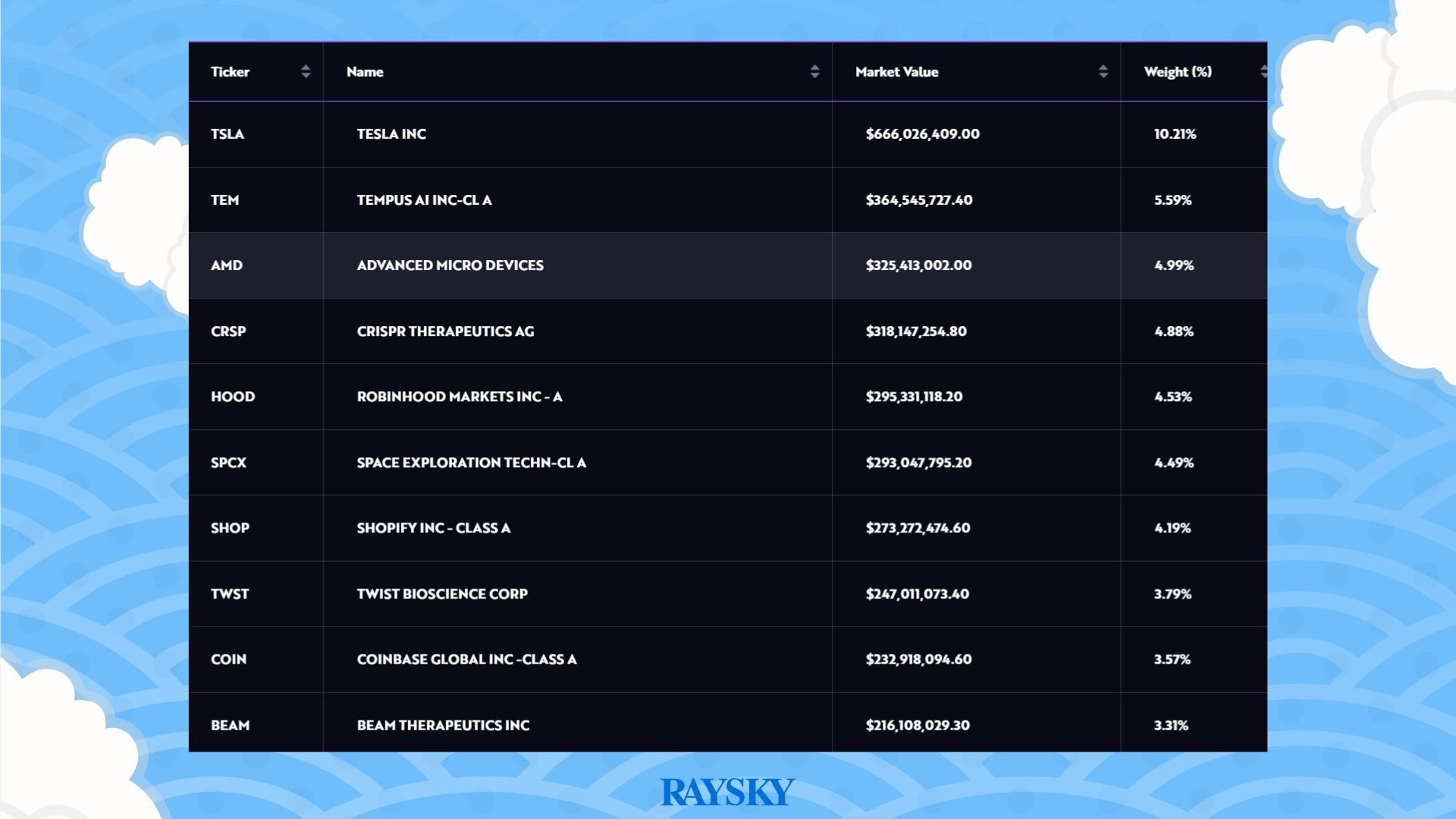Image resolution: width=1456 pixels, height=819 pixels.
Task: Select the TSLA ticker cell
Action: click(x=227, y=134)
